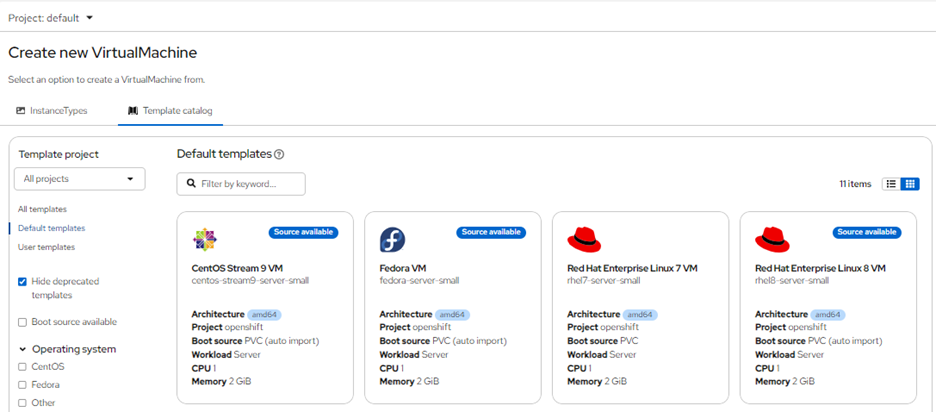Click centos-stream9-server-small text
The width and height of the screenshot is (936, 412).
point(250,280)
